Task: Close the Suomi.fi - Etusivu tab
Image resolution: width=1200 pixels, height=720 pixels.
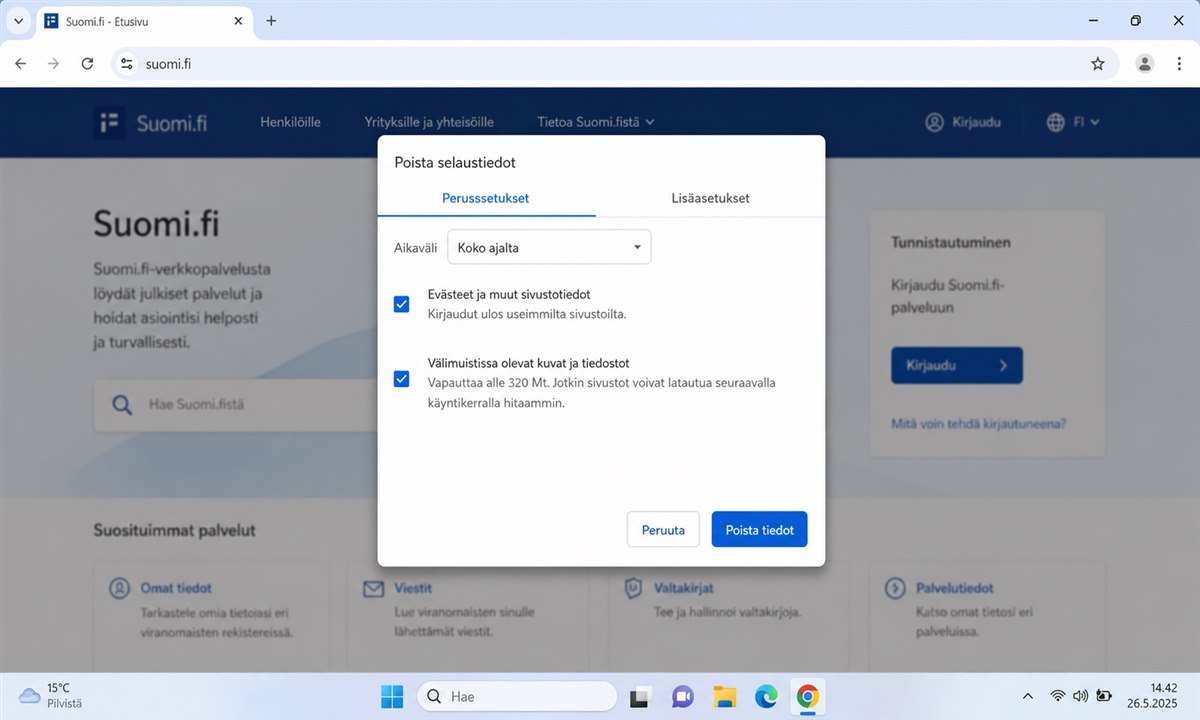Action: pos(238,21)
